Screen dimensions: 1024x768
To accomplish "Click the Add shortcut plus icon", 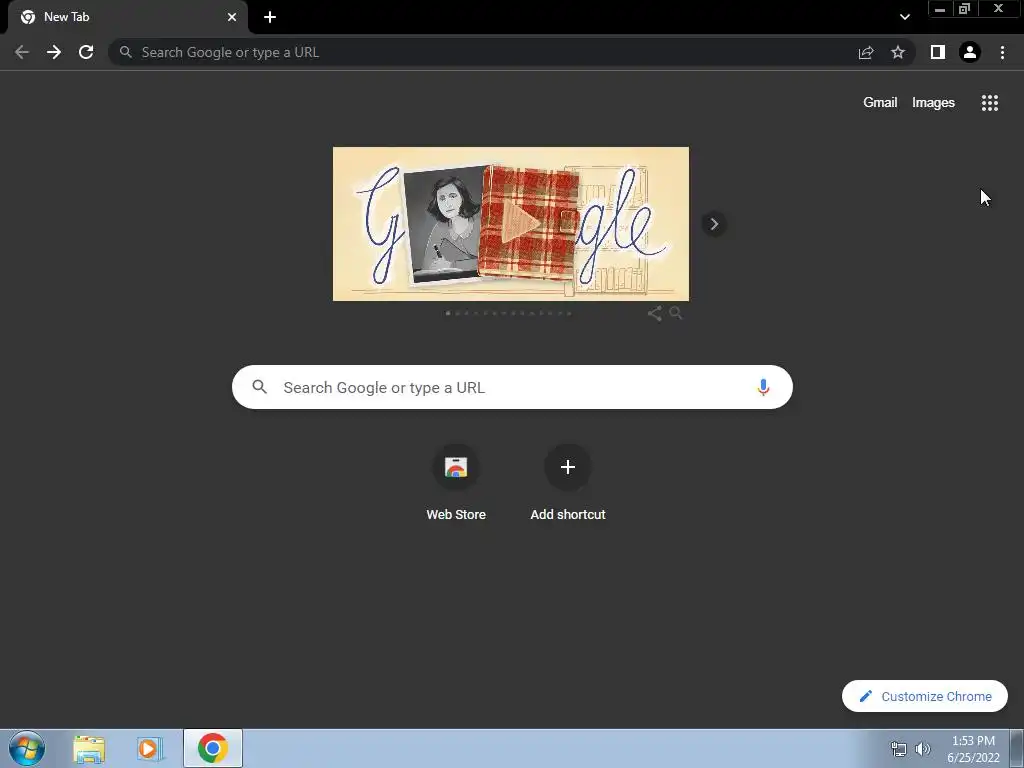I will tap(568, 467).
